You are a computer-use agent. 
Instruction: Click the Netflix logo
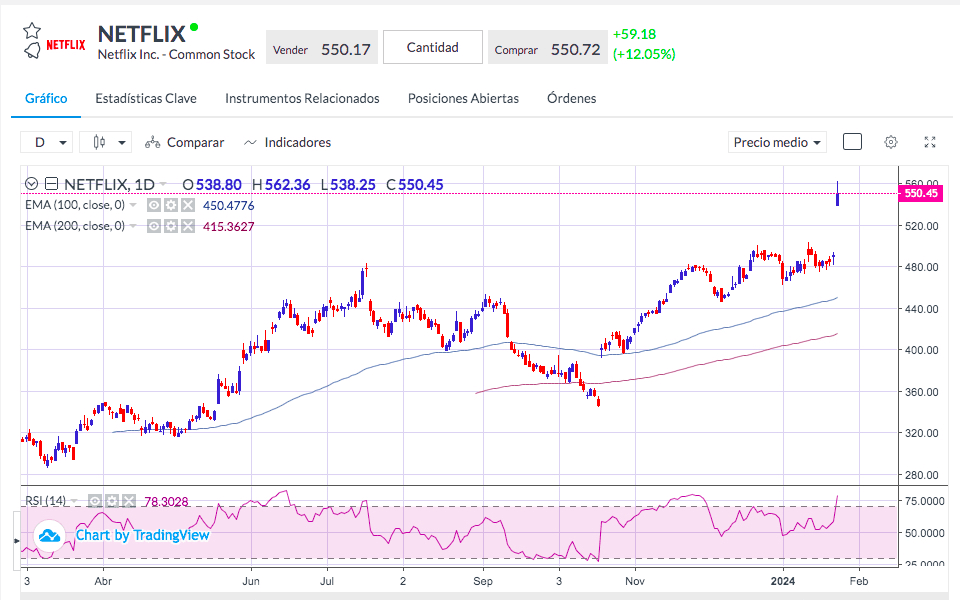click(x=66, y=45)
